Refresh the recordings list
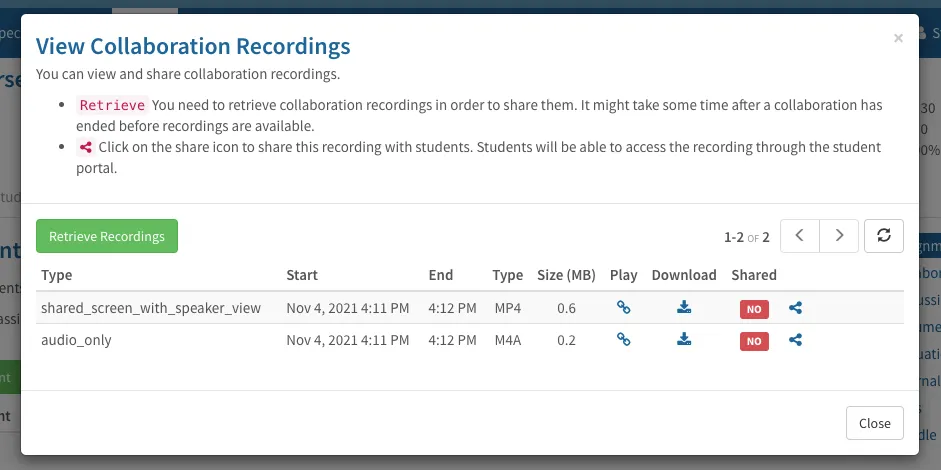Screen dimensions: 941x470 [x=883, y=236]
